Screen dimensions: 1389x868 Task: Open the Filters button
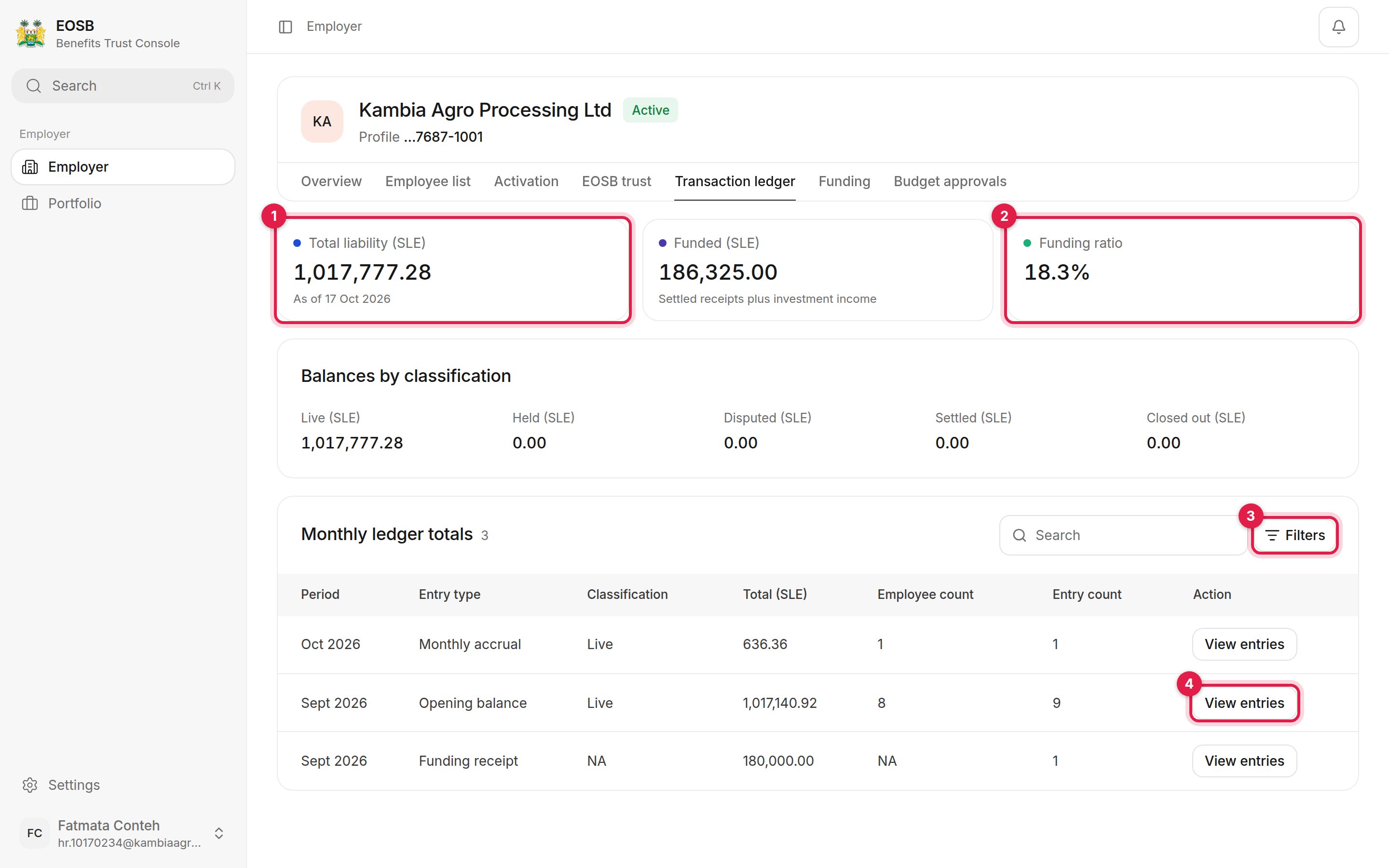coord(1294,535)
